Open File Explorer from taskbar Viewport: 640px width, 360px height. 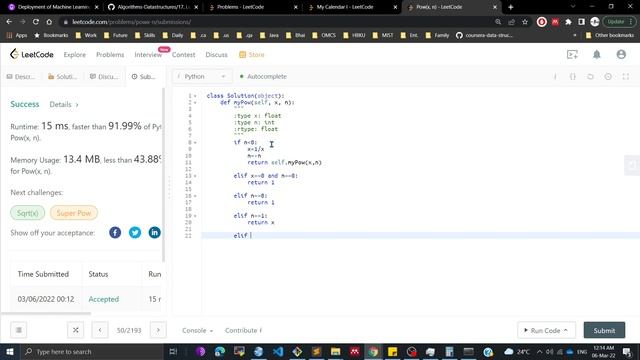[x=336, y=351]
